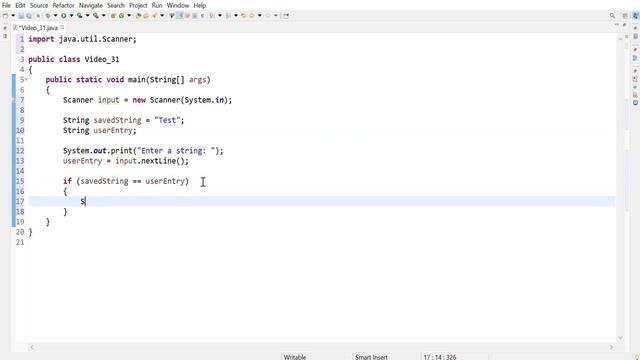Image resolution: width=640 pixels, height=360 pixels.
Task: Click the New Java Package icon
Action: (x=113, y=16)
